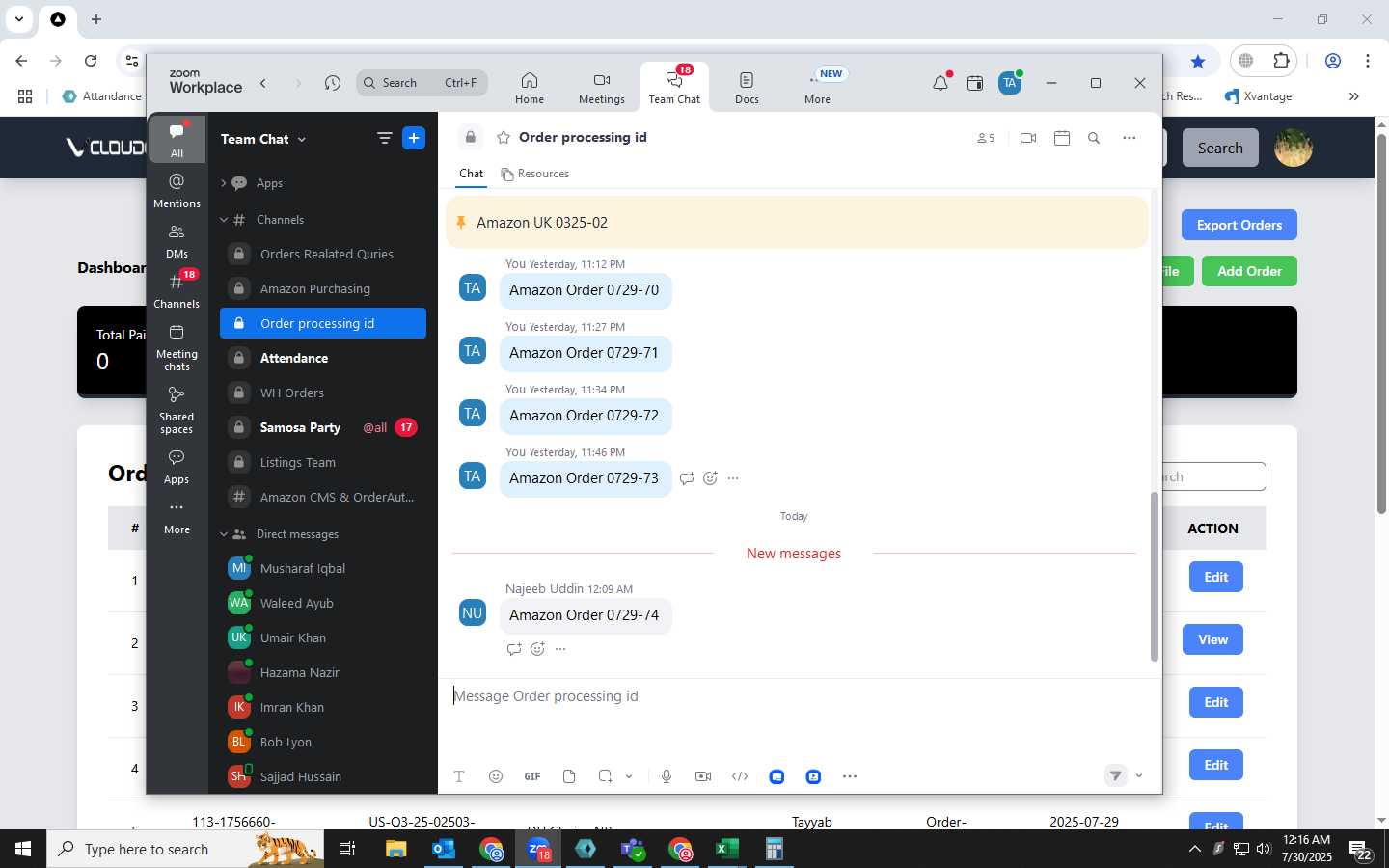Image resolution: width=1389 pixels, height=868 pixels.
Task: Open chat with Waleed Ayub
Action: coord(323,603)
